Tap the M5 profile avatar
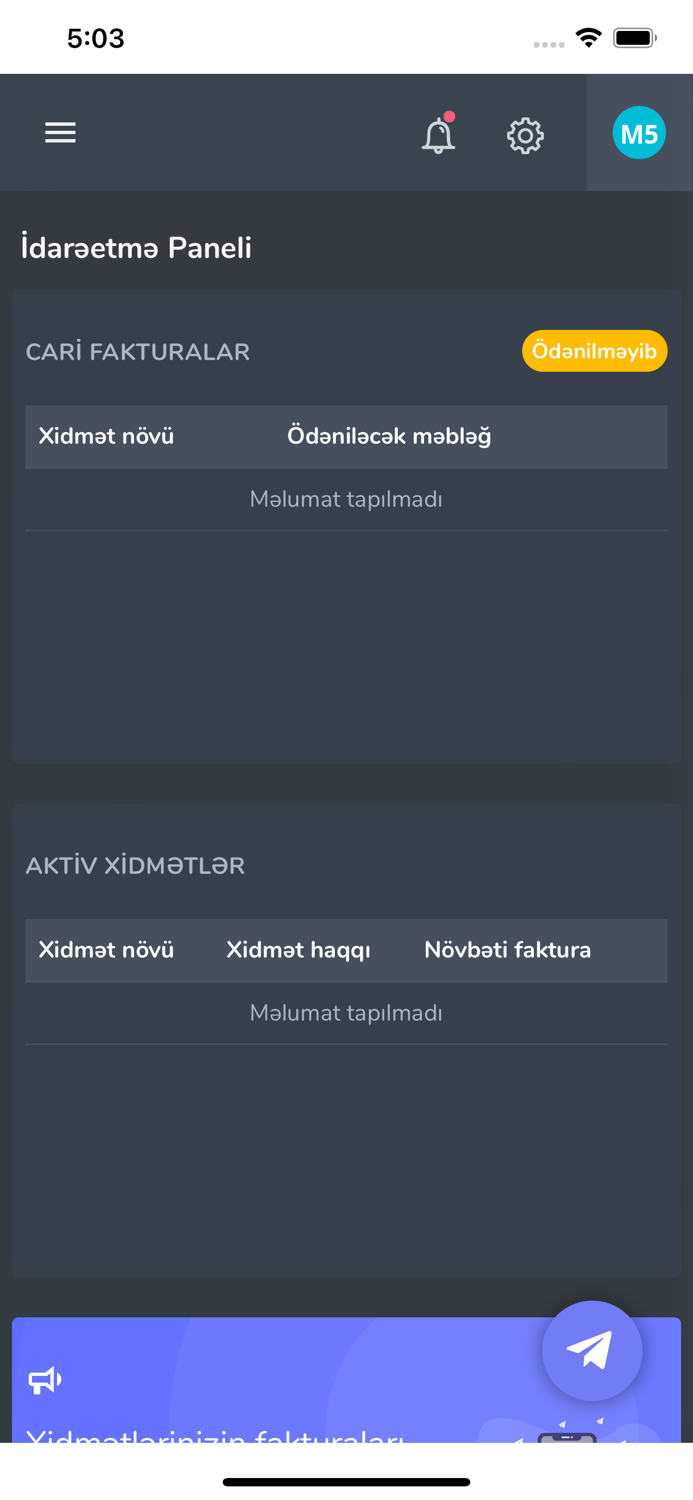This screenshot has width=693, height=1500. [639, 131]
